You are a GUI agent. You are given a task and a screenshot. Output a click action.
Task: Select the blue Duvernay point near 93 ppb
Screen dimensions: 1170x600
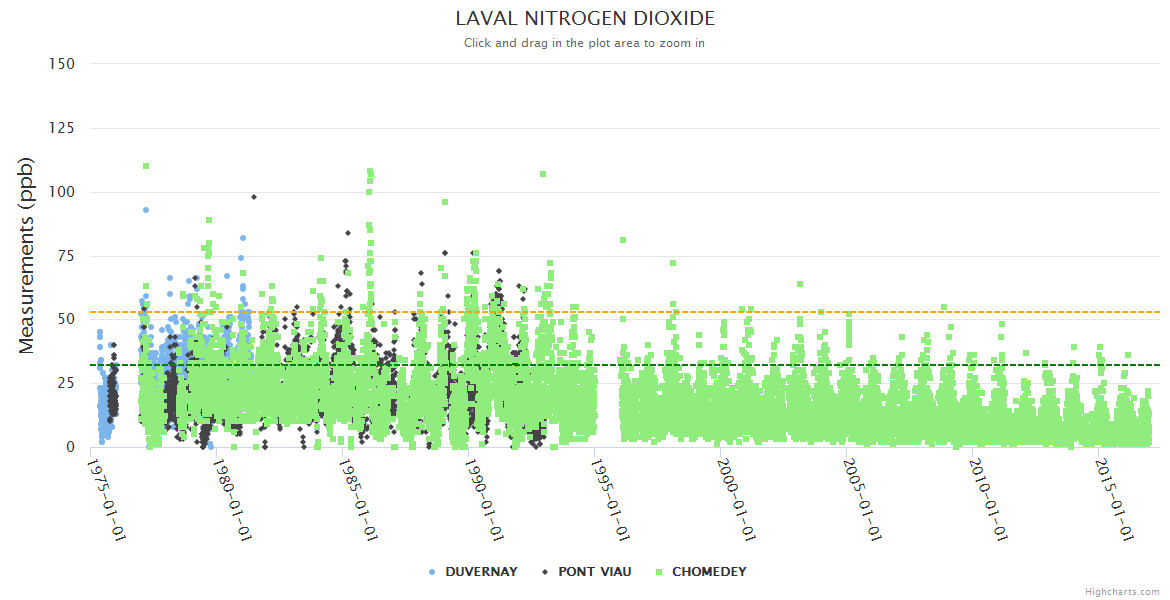click(x=146, y=210)
